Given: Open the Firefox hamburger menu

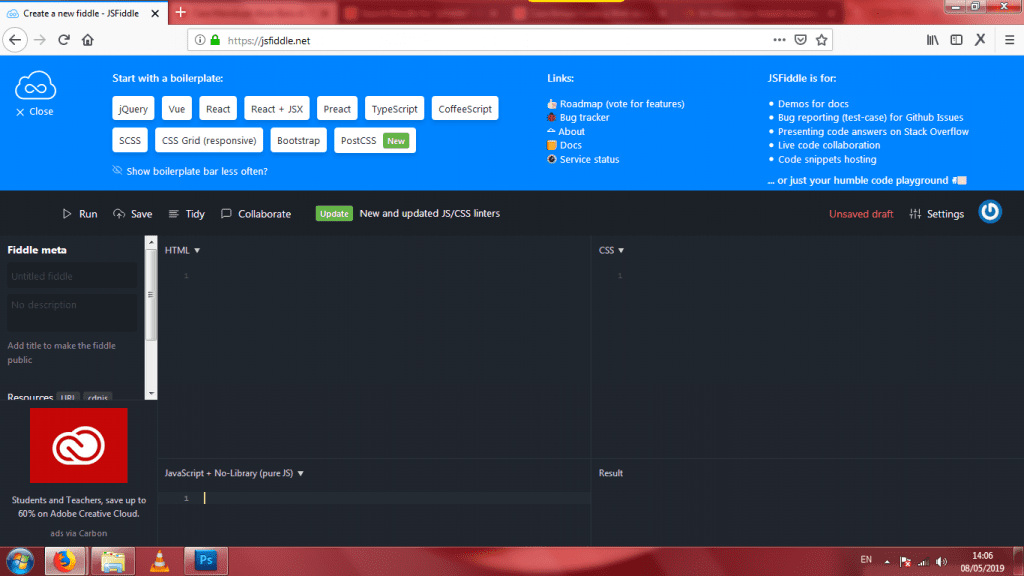Looking at the screenshot, I should pos(1010,40).
